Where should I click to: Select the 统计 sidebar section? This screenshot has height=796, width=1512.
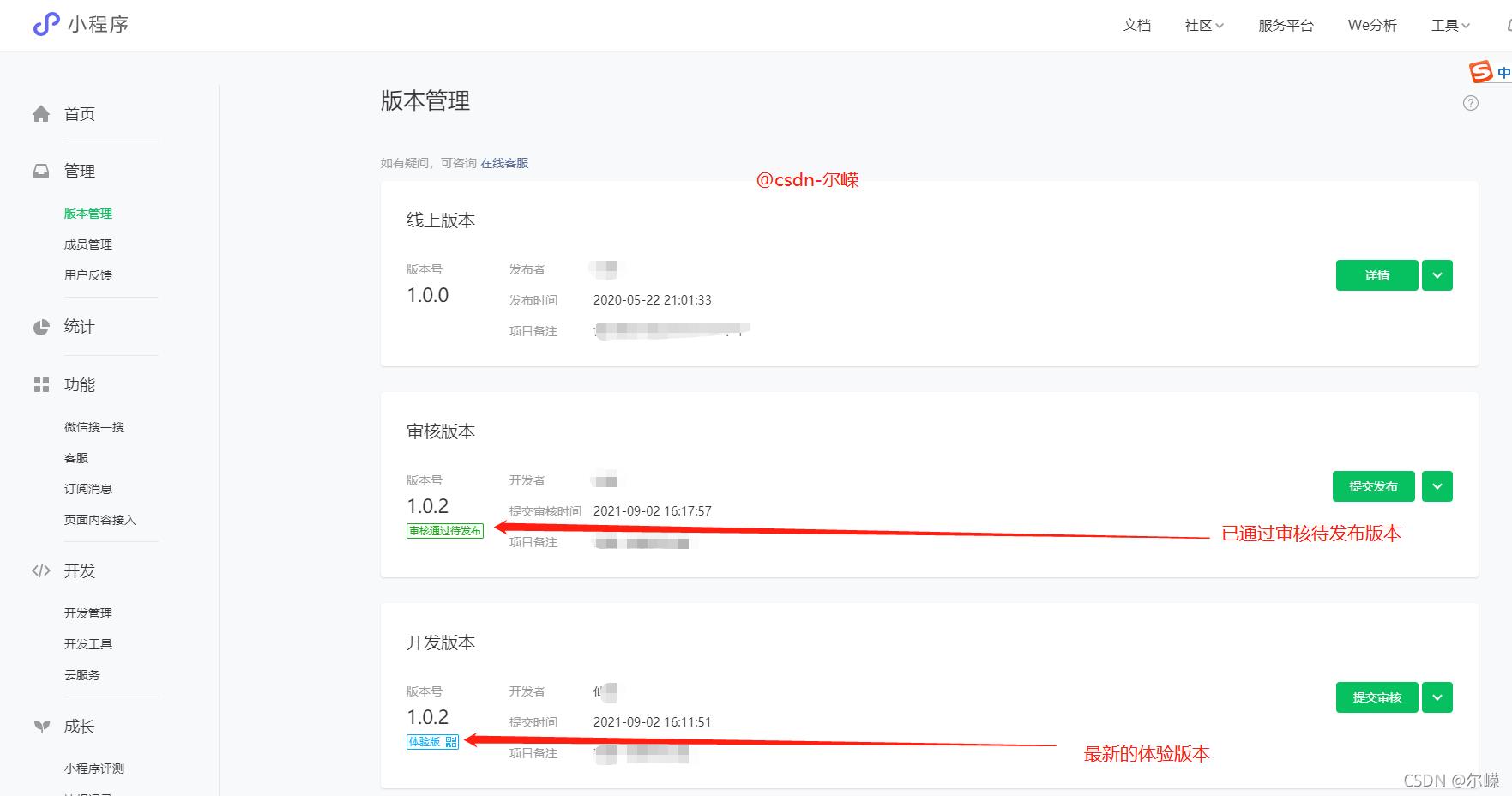(80, 327)
